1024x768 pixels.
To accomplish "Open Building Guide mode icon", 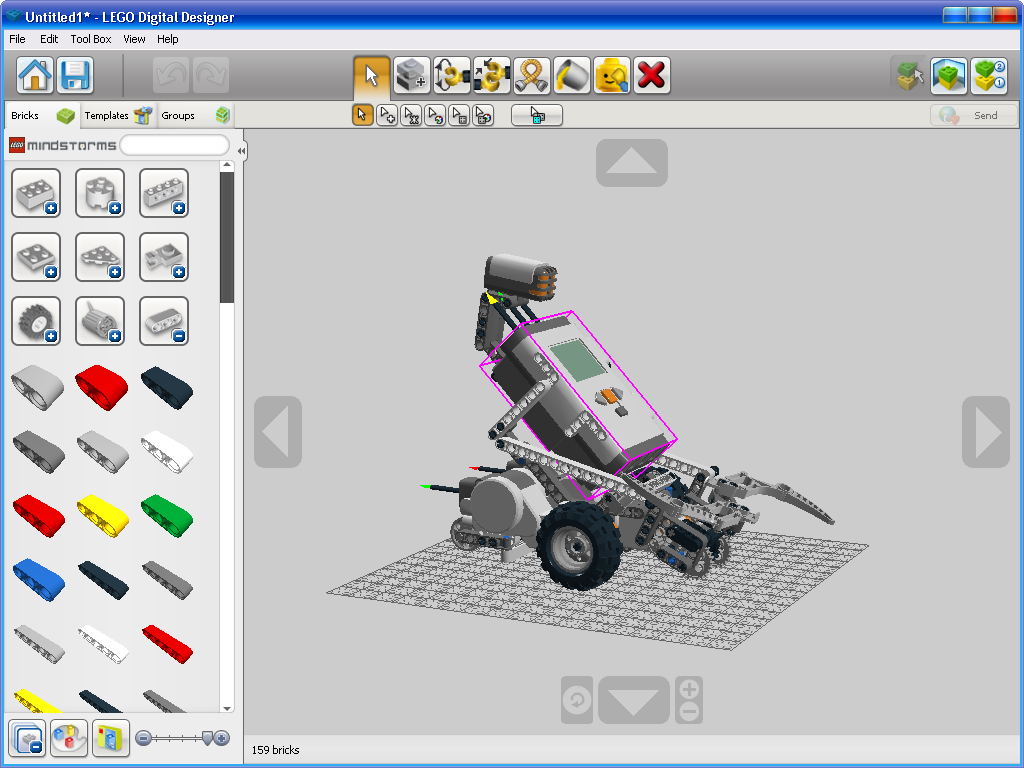I will point(989,75).
